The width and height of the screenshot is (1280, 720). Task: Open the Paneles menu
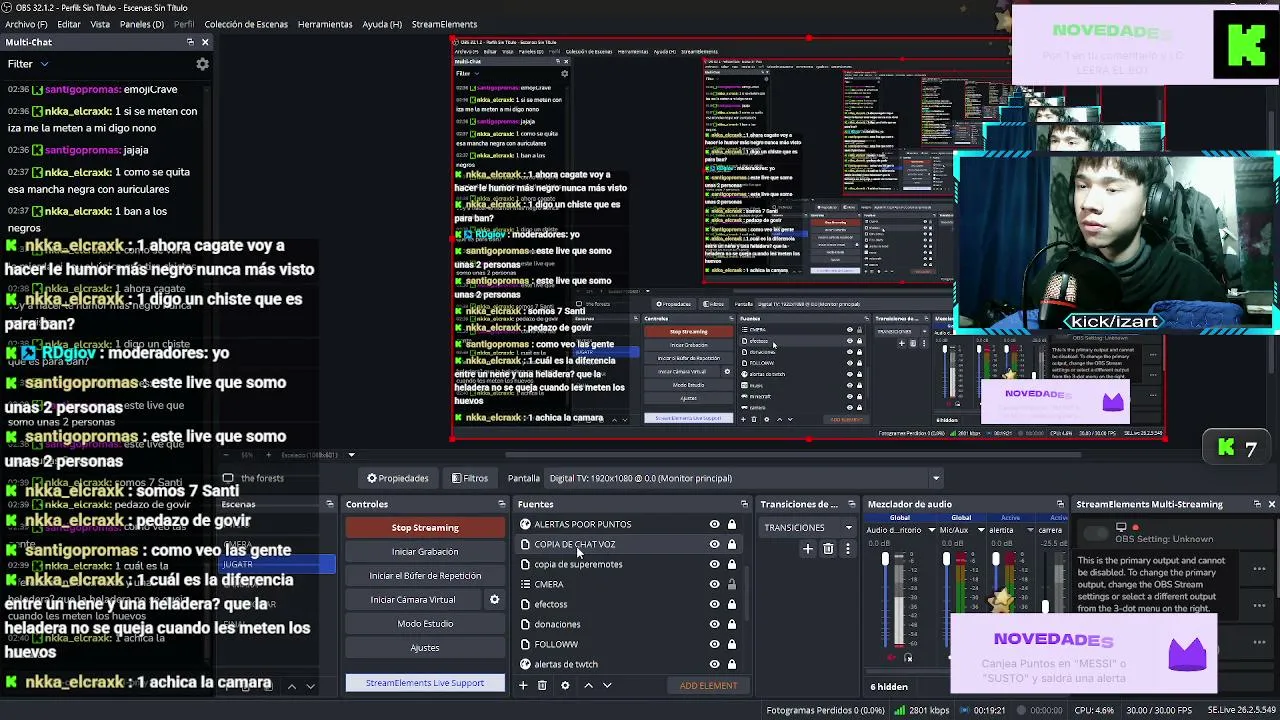[x=142, y=24]
